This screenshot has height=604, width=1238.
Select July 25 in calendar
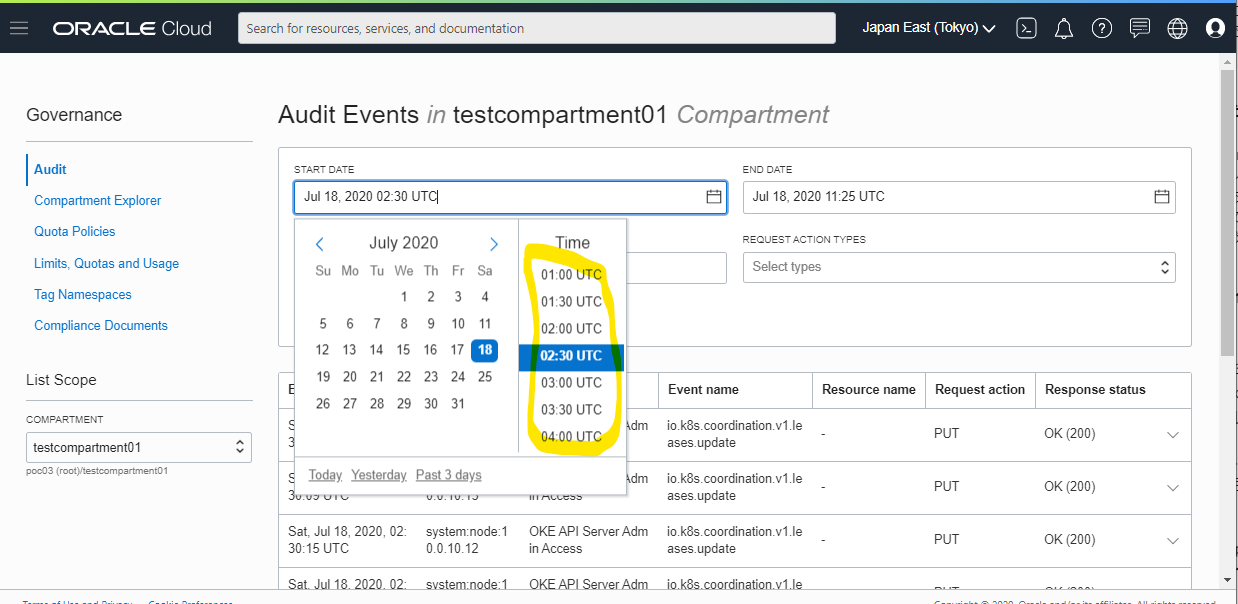point(485,377)
